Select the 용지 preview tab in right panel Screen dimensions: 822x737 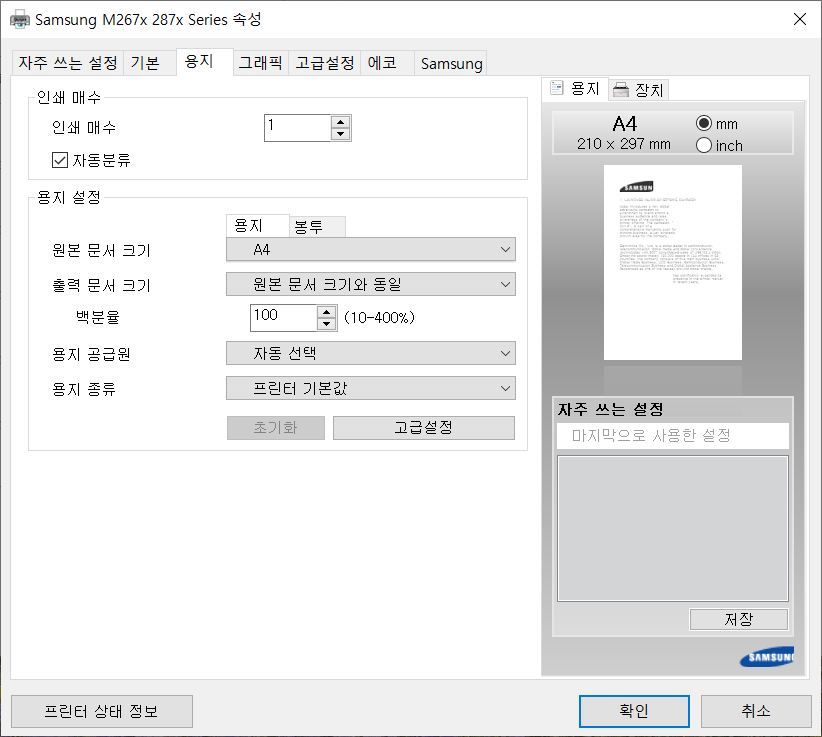click(575, 89)
